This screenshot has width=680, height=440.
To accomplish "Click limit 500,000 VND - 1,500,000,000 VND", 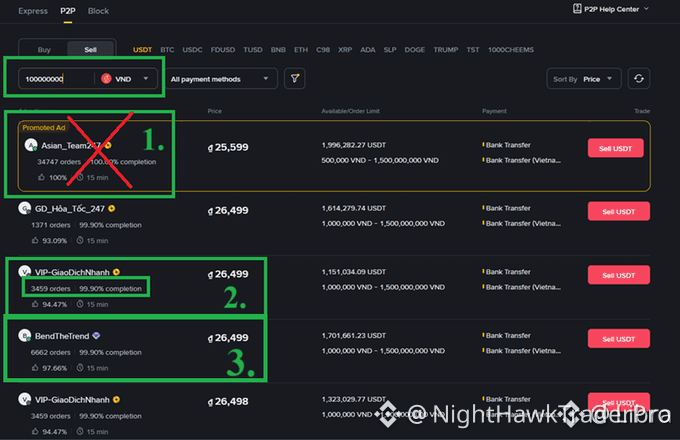I will (x=380, y=160).
